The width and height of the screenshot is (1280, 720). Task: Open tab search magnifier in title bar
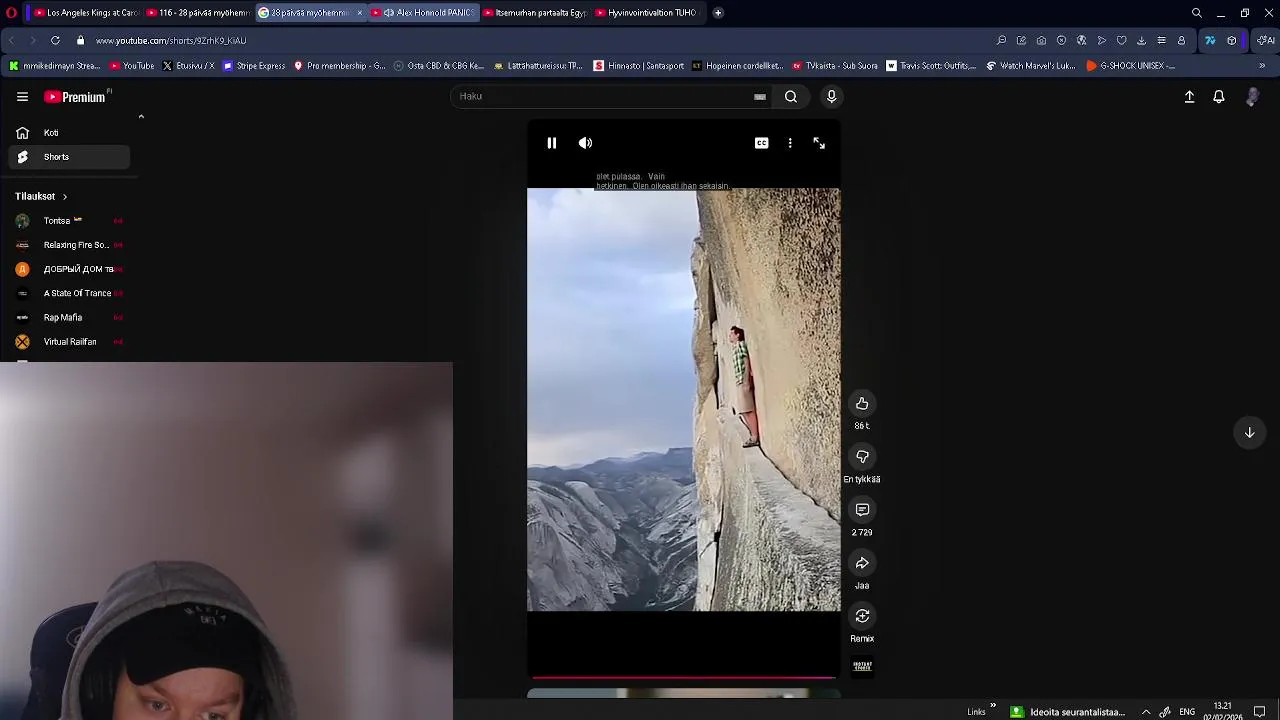[x=1196, y=13]
